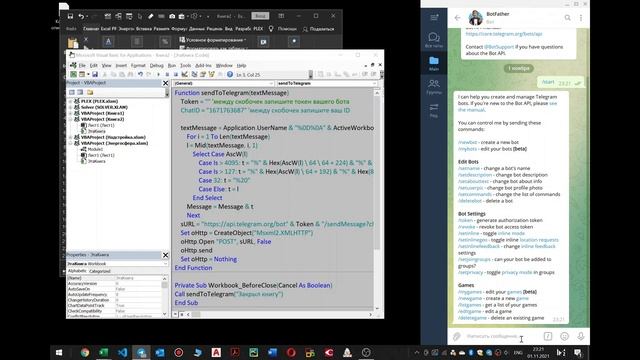This screenshot has width=640, height=360.
Task: Click the /token command link in Telegram
Action: pos(465,220)
